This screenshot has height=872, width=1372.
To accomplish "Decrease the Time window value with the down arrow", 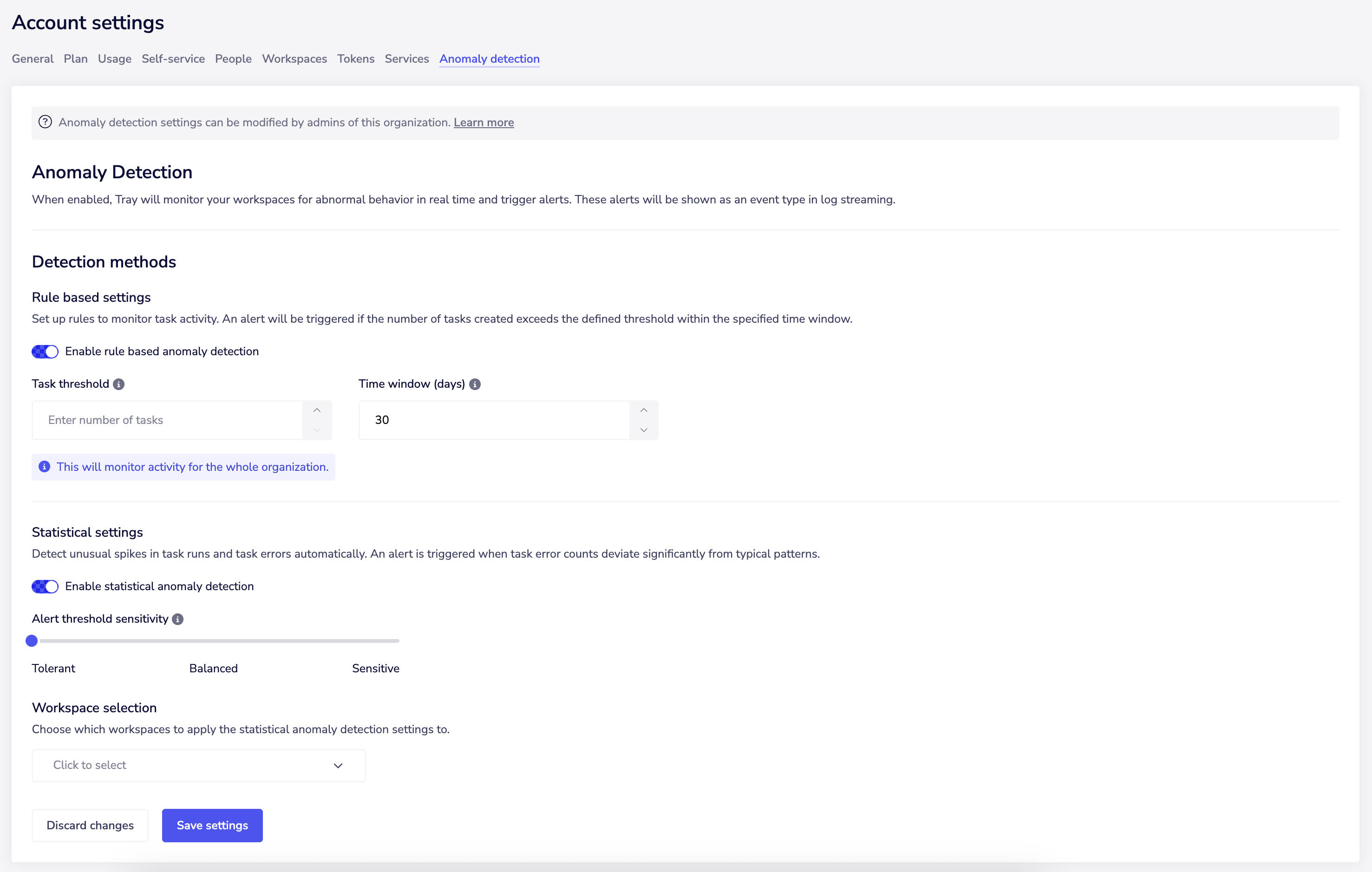I will [643, 430].
